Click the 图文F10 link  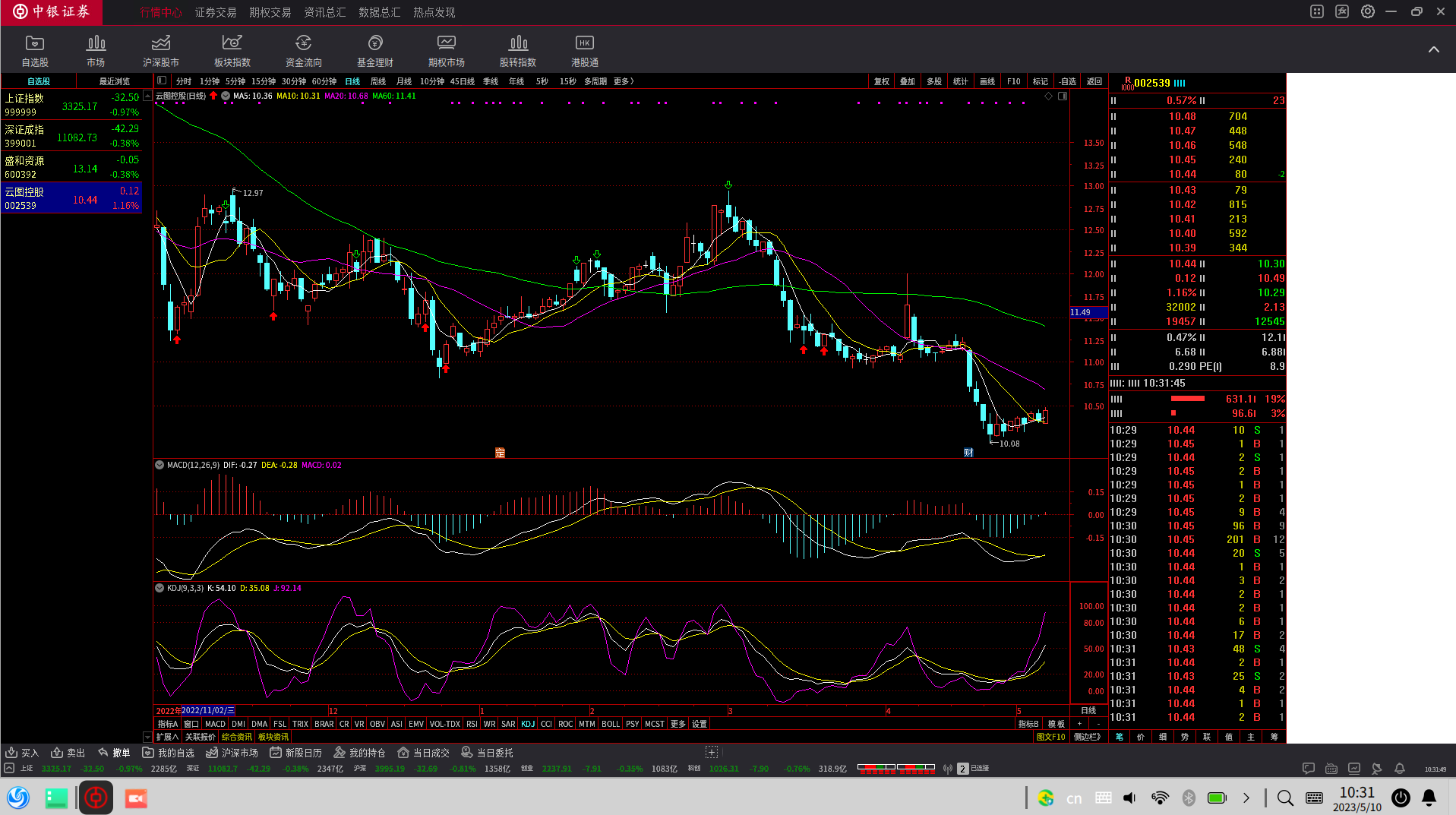point(1050,737)
